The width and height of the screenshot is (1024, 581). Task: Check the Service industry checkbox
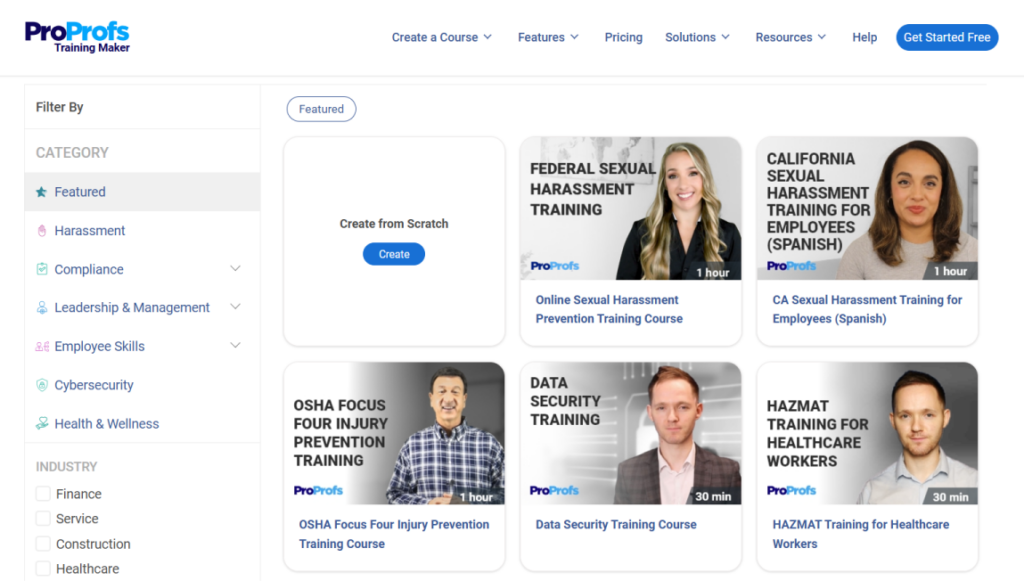coord(43,518)
